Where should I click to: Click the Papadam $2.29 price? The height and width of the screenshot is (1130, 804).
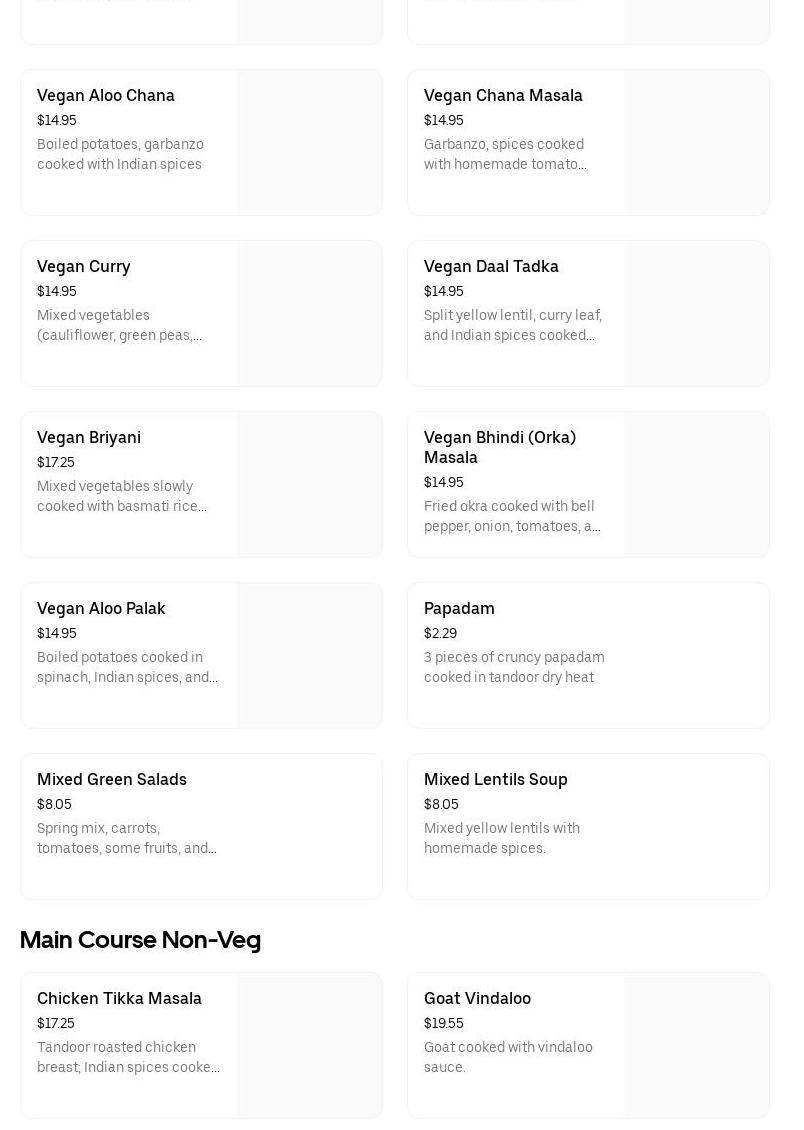[440, 634]
